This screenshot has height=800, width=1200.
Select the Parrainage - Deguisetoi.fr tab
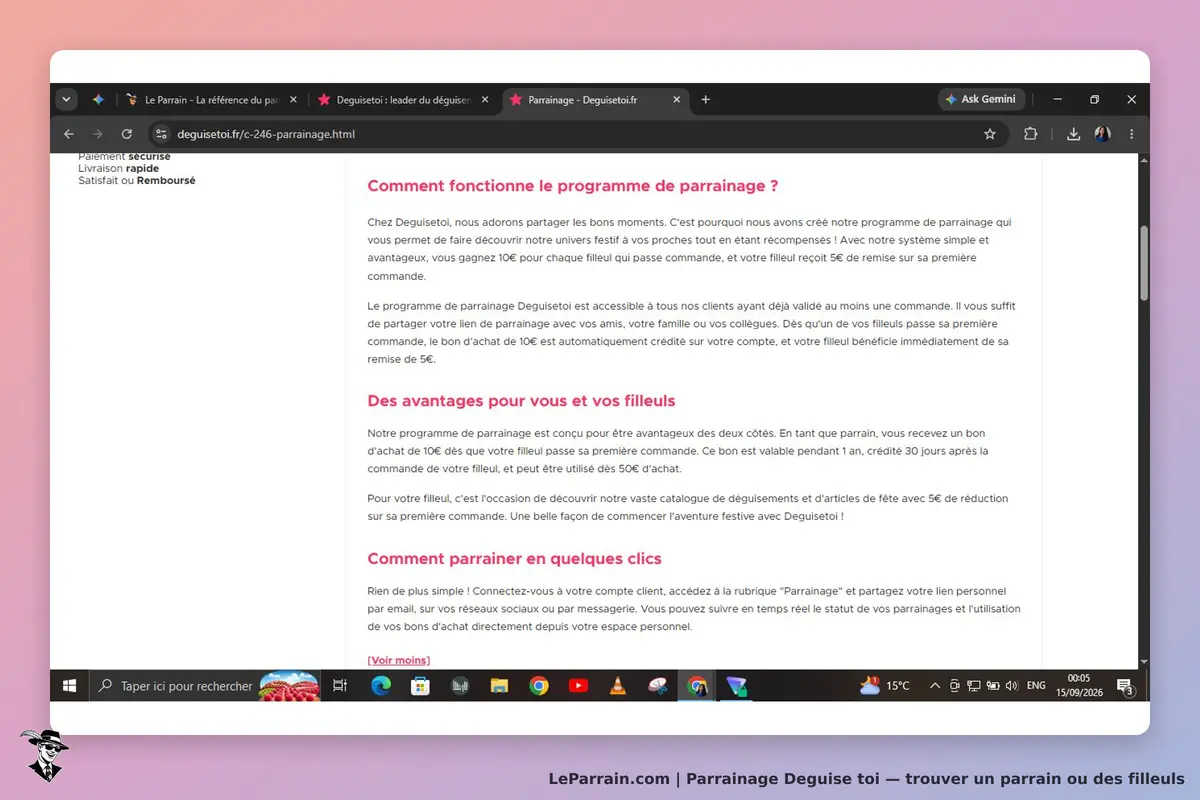point(595,100)
